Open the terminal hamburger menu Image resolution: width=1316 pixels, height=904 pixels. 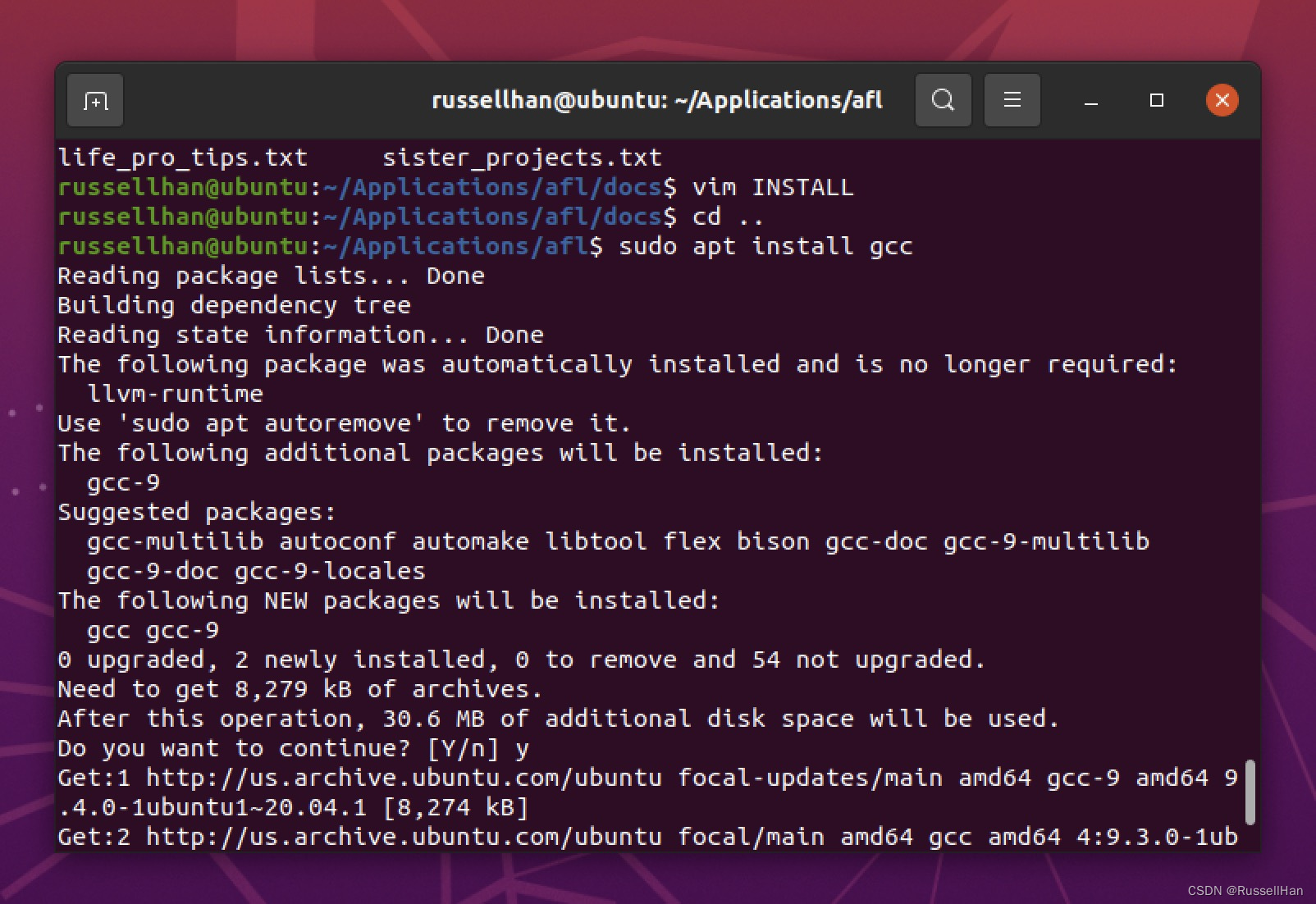pos(1012,100)
